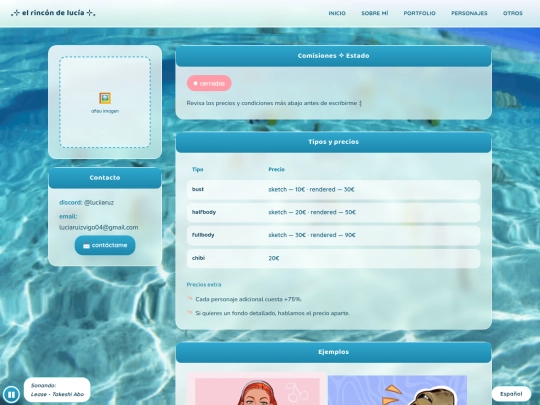Click the 'Revisa los precios y condiciones' text
The image size is (540, 405).
click(274, 103)
